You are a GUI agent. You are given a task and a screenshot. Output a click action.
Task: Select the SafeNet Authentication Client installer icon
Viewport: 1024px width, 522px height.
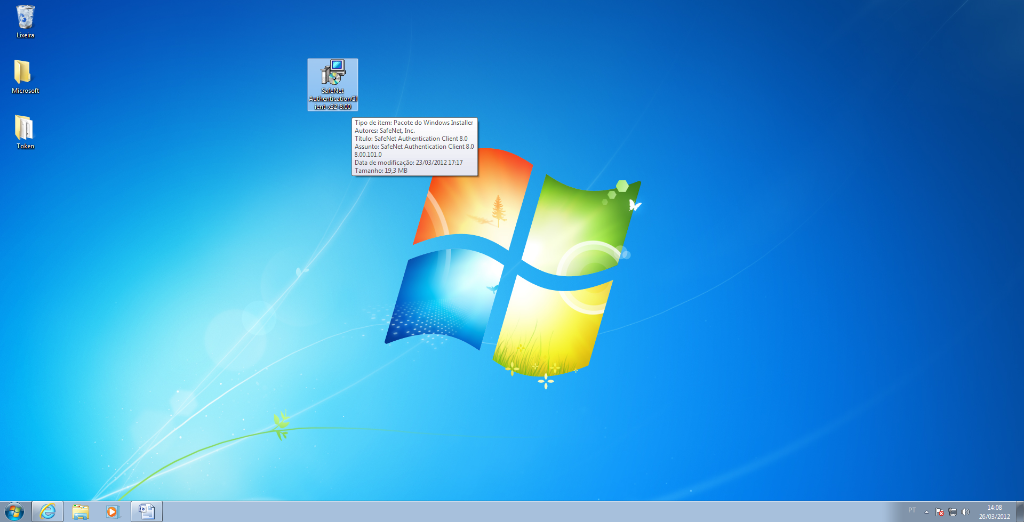coord(332,74)
